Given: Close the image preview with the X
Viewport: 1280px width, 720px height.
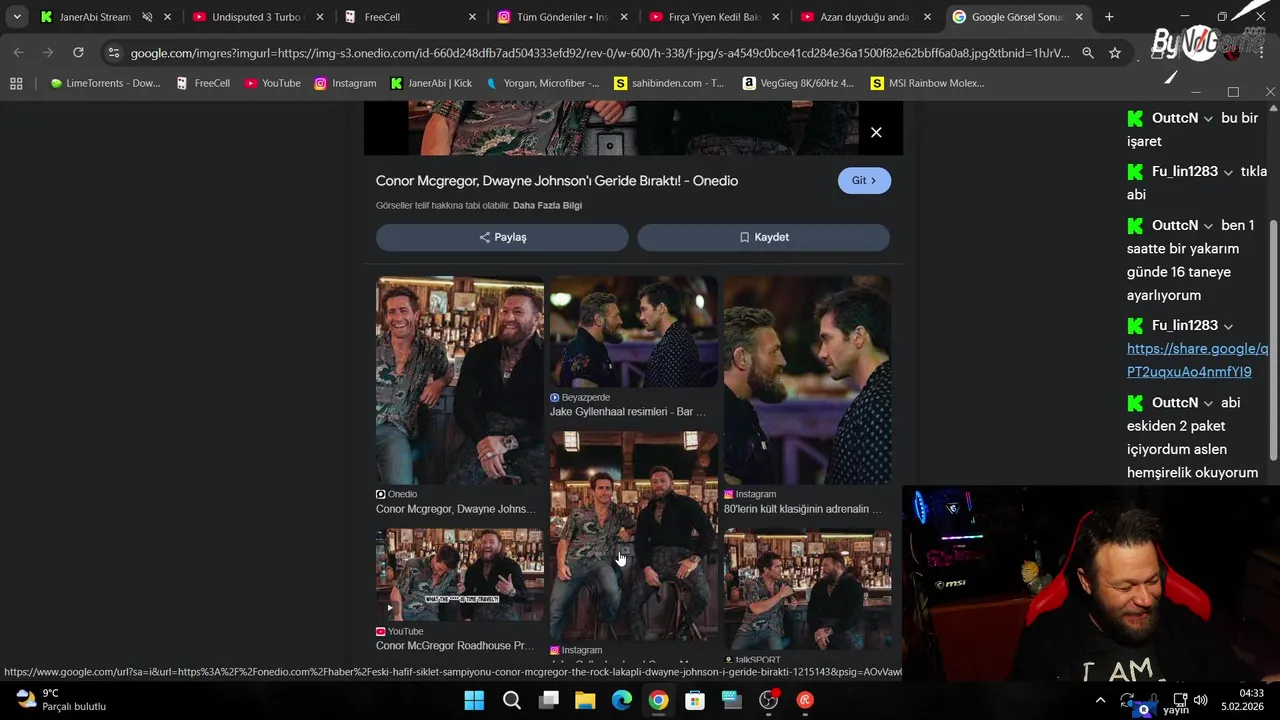Looking at the screenshot, I should [876, 132].
